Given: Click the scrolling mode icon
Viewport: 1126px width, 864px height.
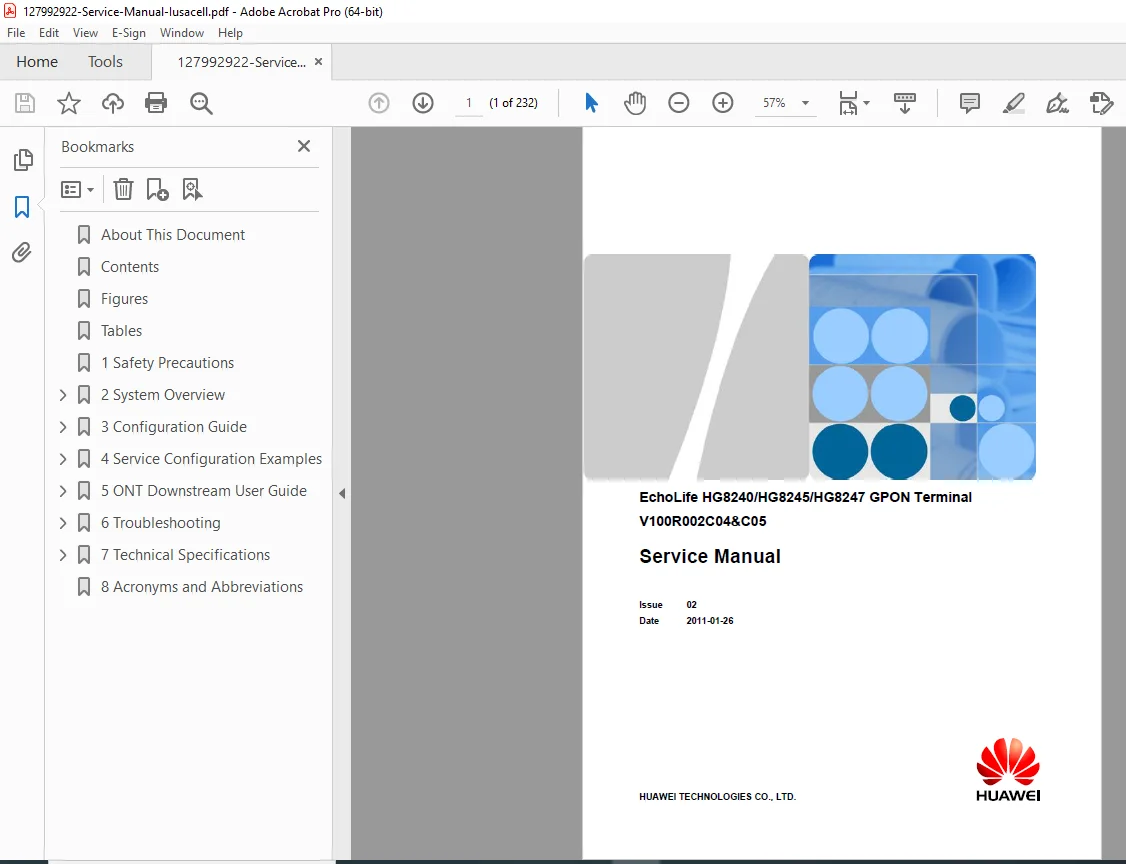Looking at the screenshot, I should pos(905,103).
